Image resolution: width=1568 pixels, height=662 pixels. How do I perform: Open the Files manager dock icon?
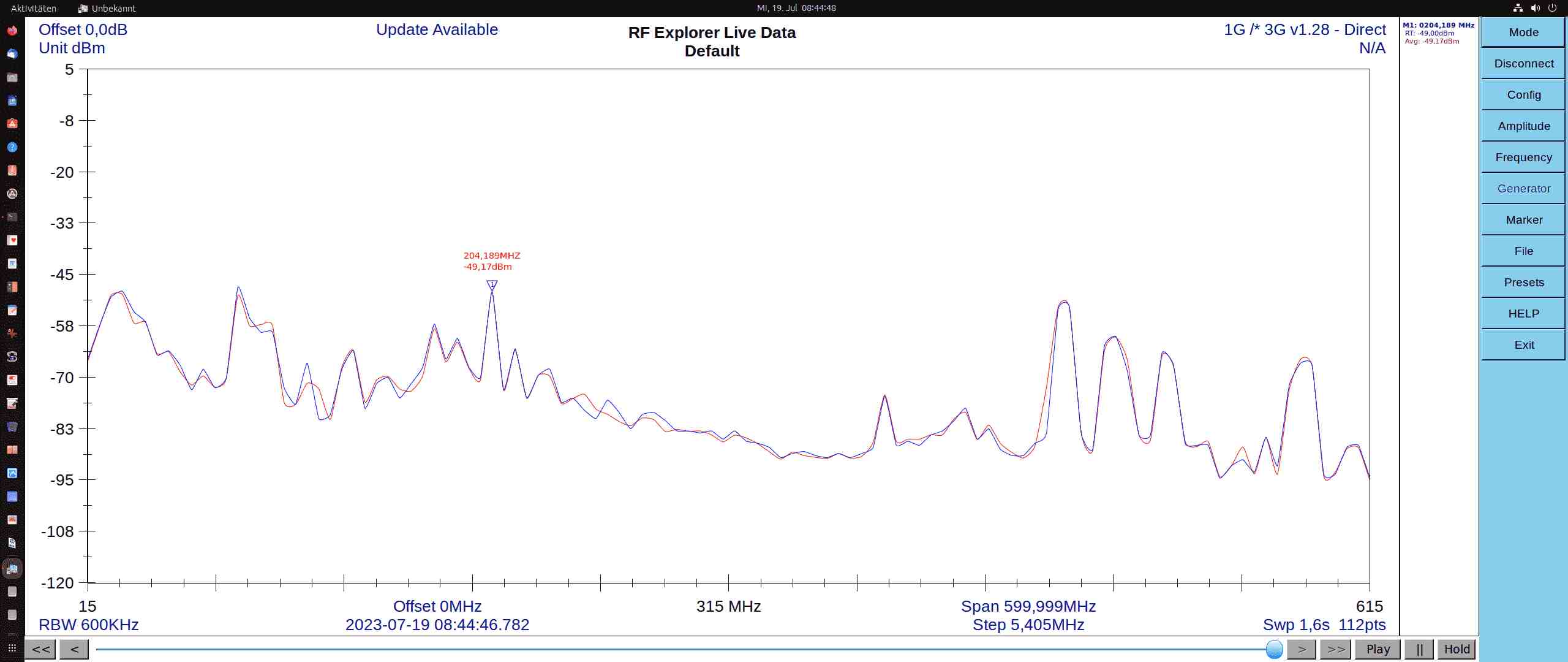(x=12, y=77)
